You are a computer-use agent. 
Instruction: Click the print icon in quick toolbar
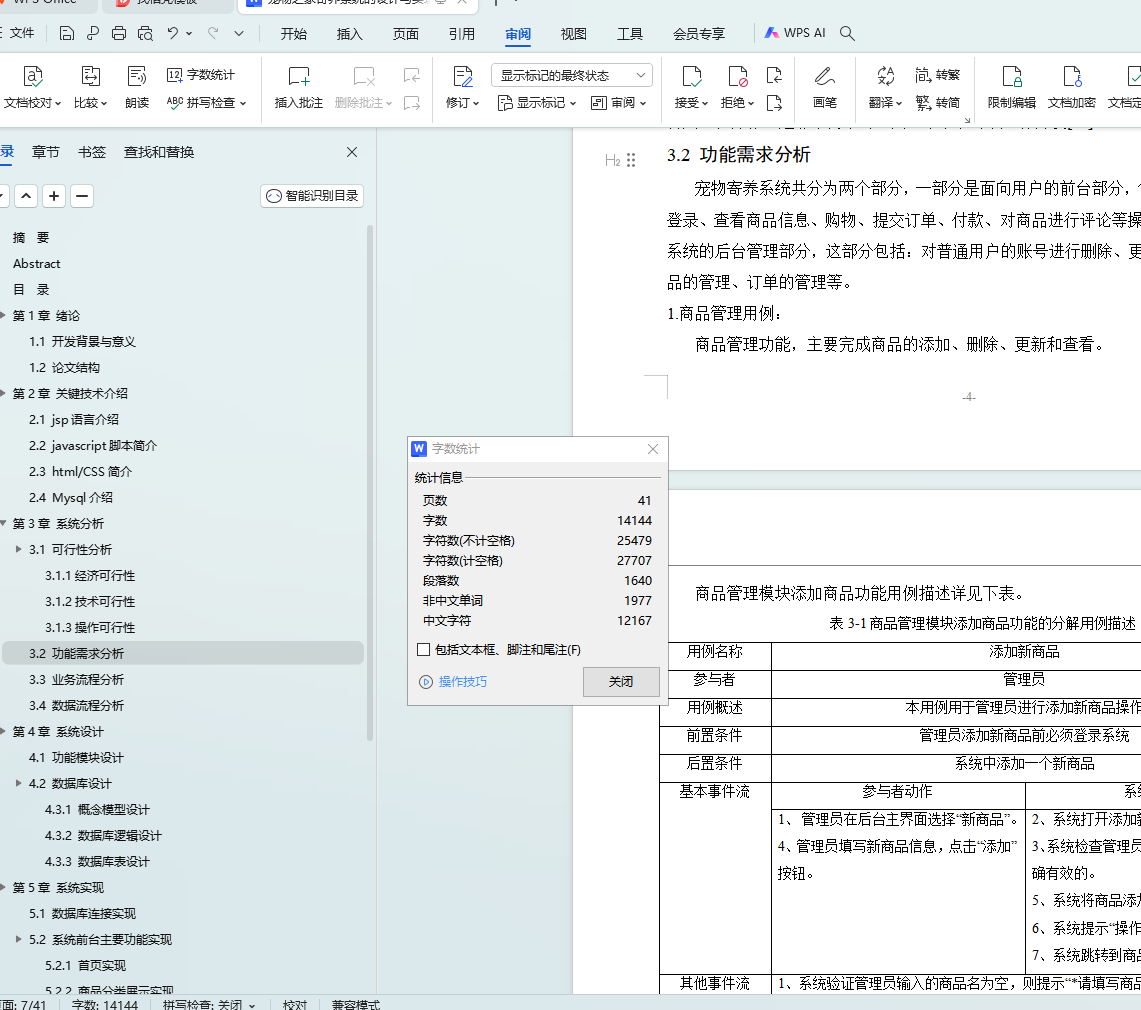tap(119, 33)
